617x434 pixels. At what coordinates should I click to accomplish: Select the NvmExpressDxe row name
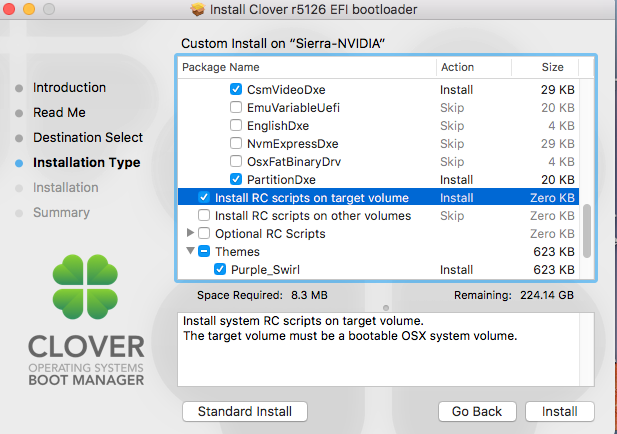(292, 144)
